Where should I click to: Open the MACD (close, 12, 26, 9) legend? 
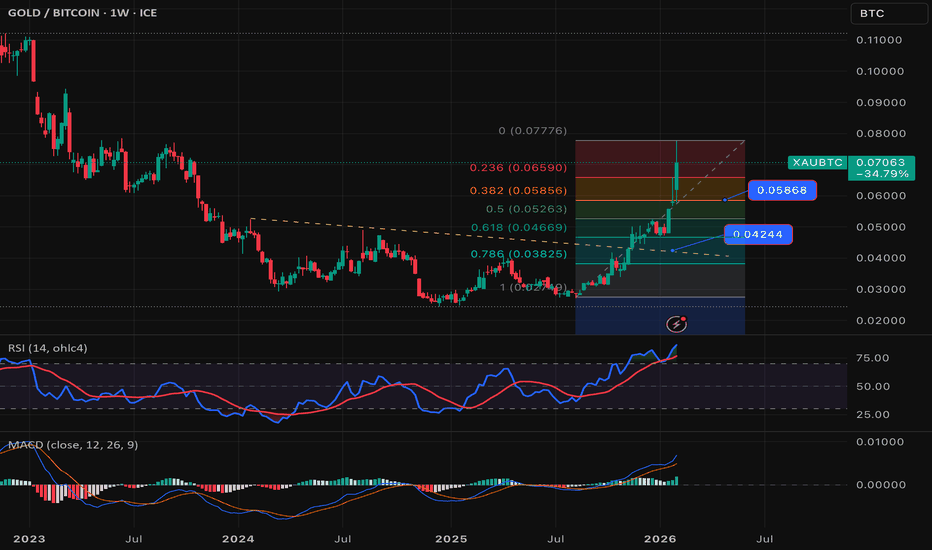pos(73,445)
